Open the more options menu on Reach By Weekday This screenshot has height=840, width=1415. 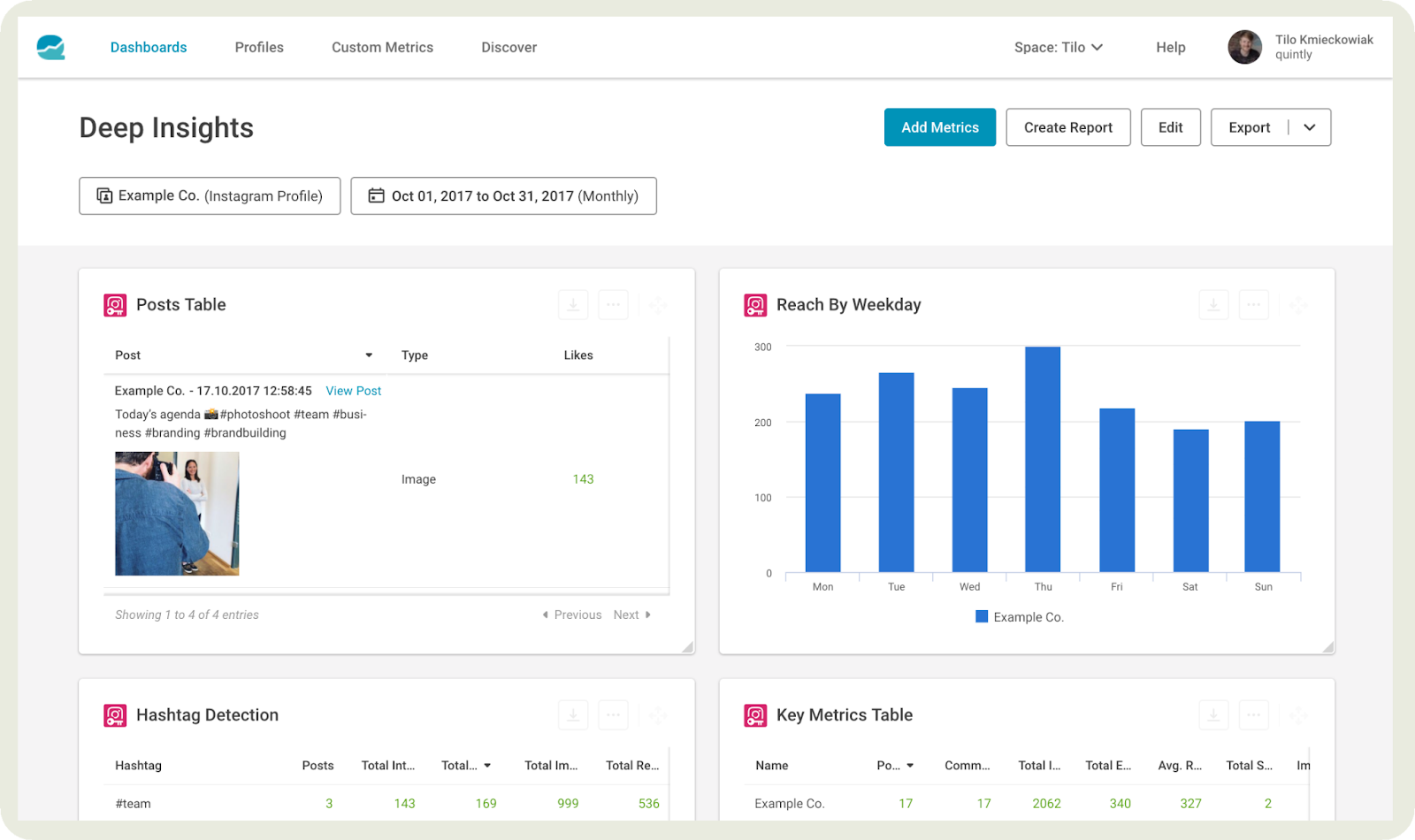tap(1253, 304)
